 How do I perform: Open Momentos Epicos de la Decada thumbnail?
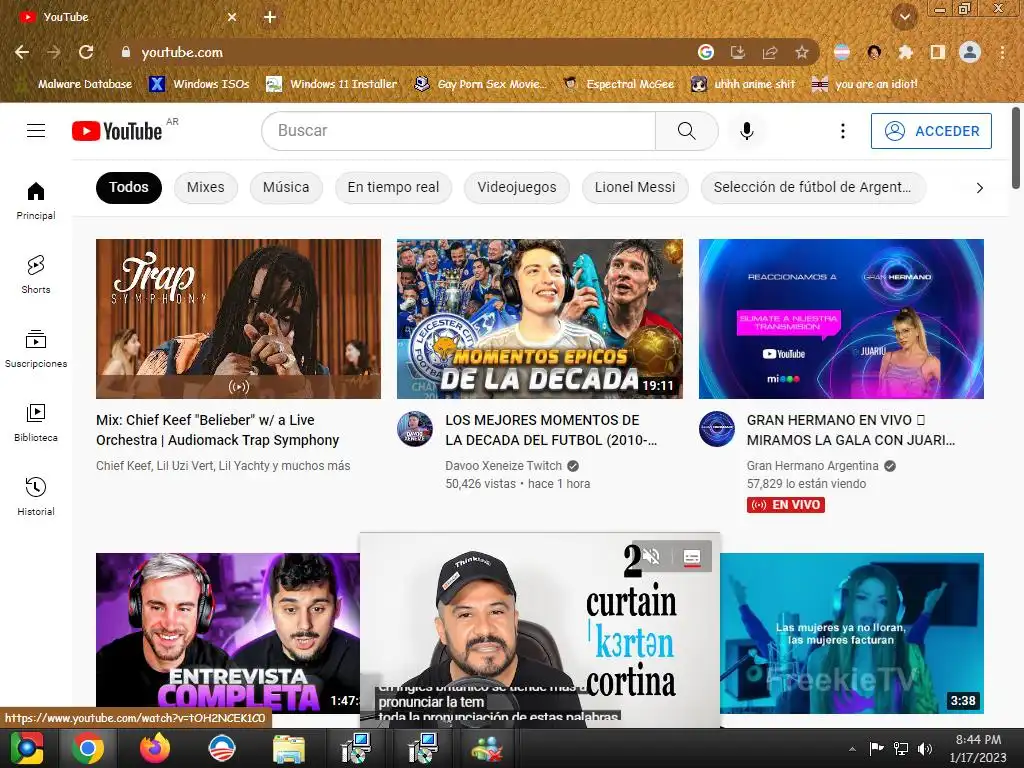[539, 319]
